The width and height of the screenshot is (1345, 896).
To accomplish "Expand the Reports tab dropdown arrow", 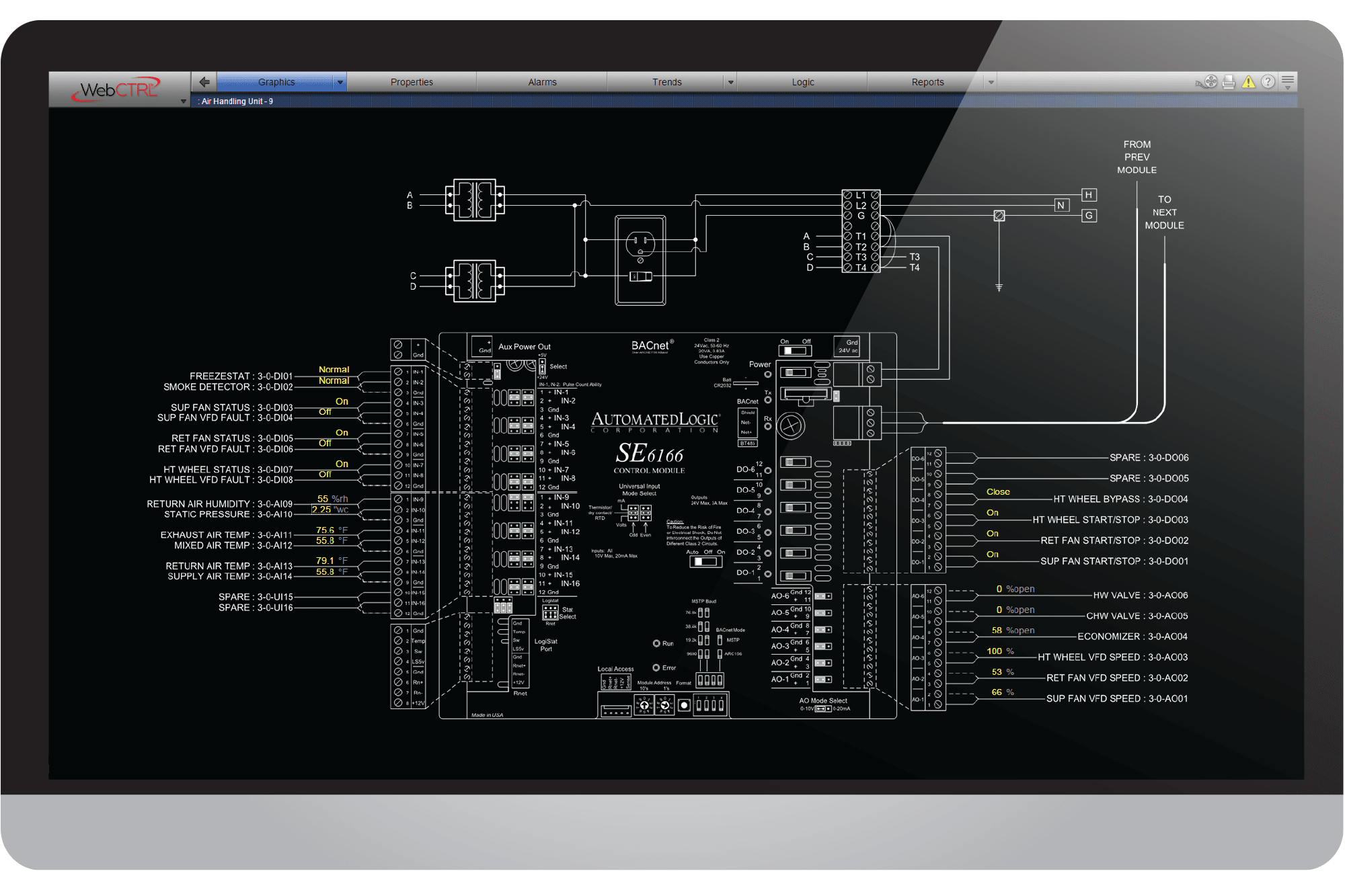I will pyautogui.click(x=991, y=82).
